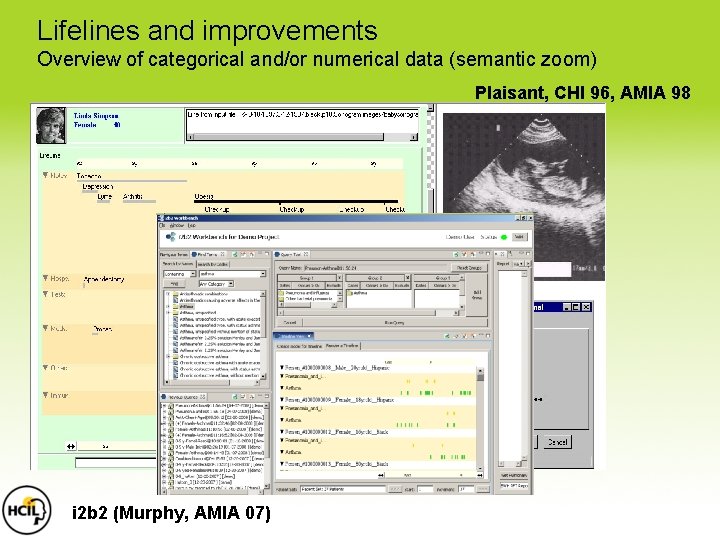The height and width of the screenshot is (540, 720).
Task: Select the long black Obesity line
Action: click(296, 201)
